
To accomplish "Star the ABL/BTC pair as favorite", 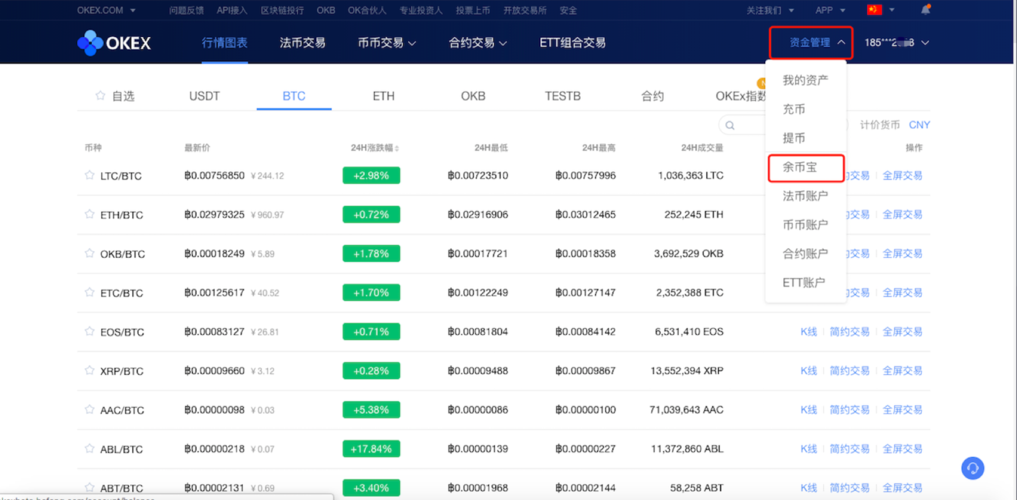I will click(90, 449).
